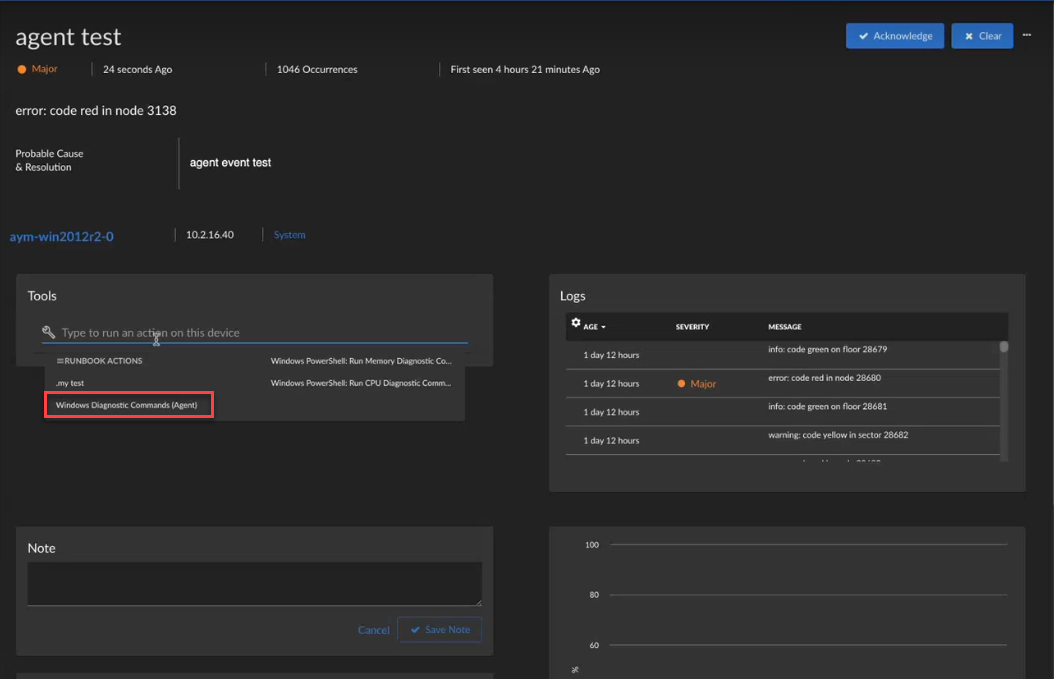Click the Acknowledge button
This screenshot has width=1054, height=679.
894,36
